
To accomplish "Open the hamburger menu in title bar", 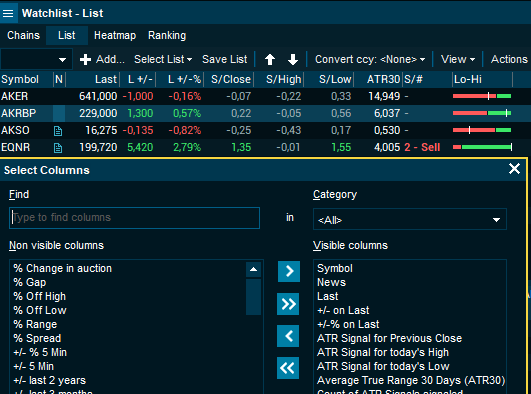I will [x=8, y=13].
